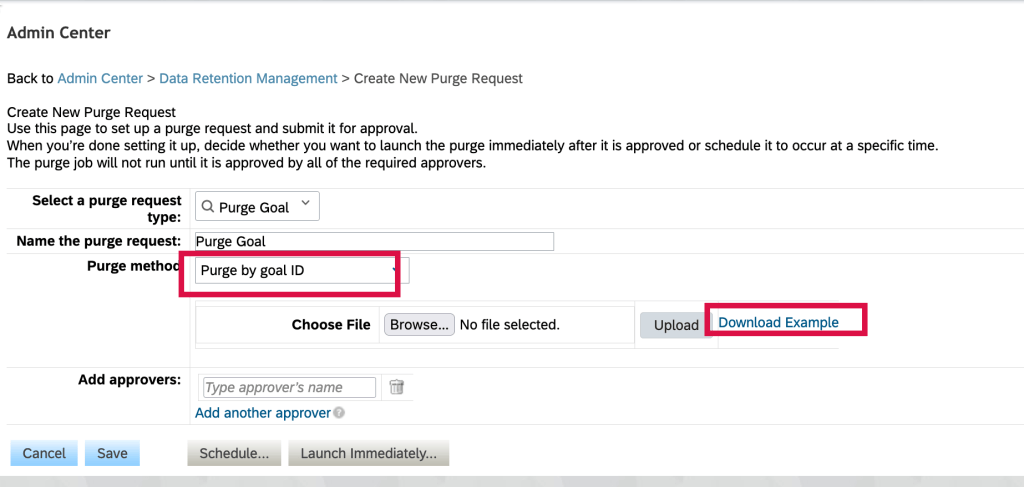
Task: Cancel the purge request
Action: (44, 453)
